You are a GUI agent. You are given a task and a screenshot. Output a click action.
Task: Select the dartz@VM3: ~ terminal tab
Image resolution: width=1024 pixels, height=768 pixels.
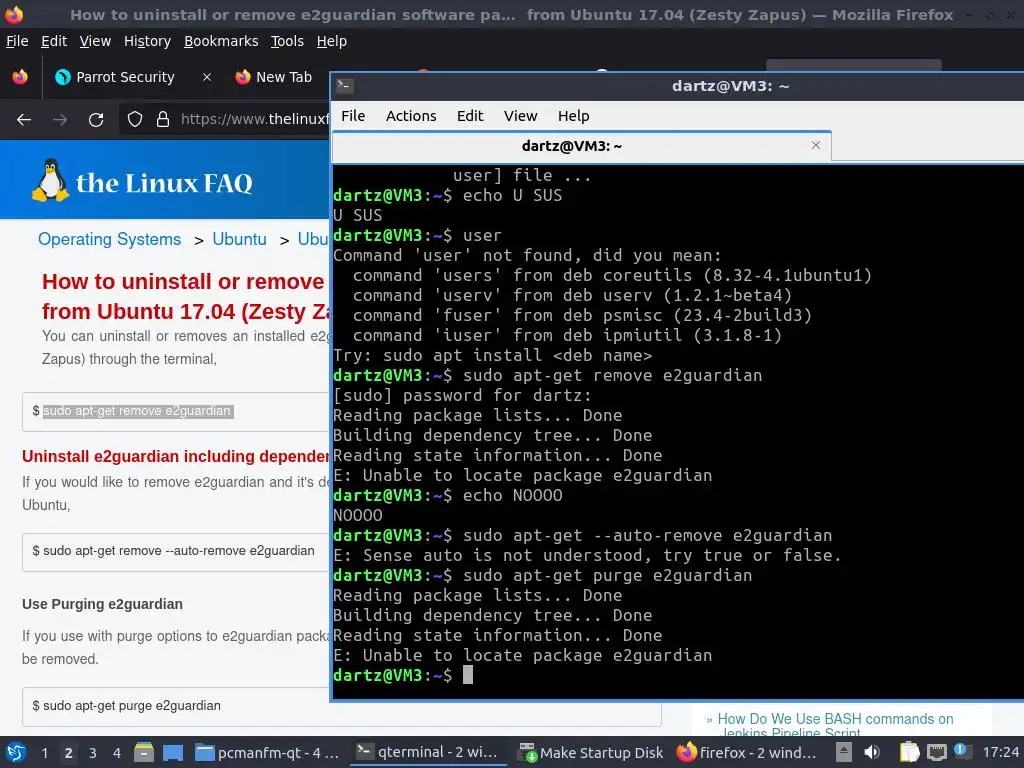pos(571,146)
